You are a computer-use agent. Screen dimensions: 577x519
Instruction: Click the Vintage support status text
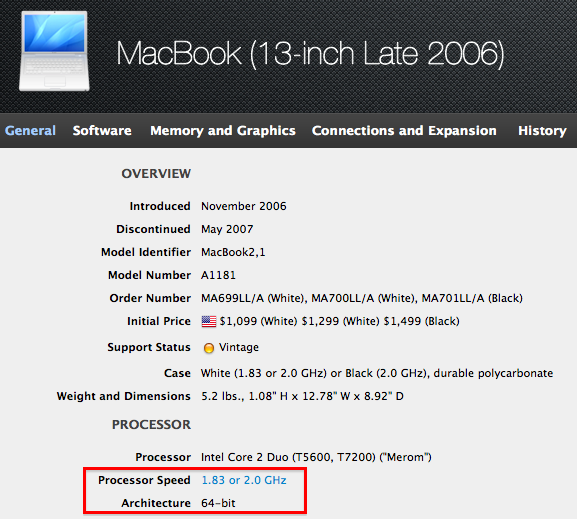pos(239,347)
